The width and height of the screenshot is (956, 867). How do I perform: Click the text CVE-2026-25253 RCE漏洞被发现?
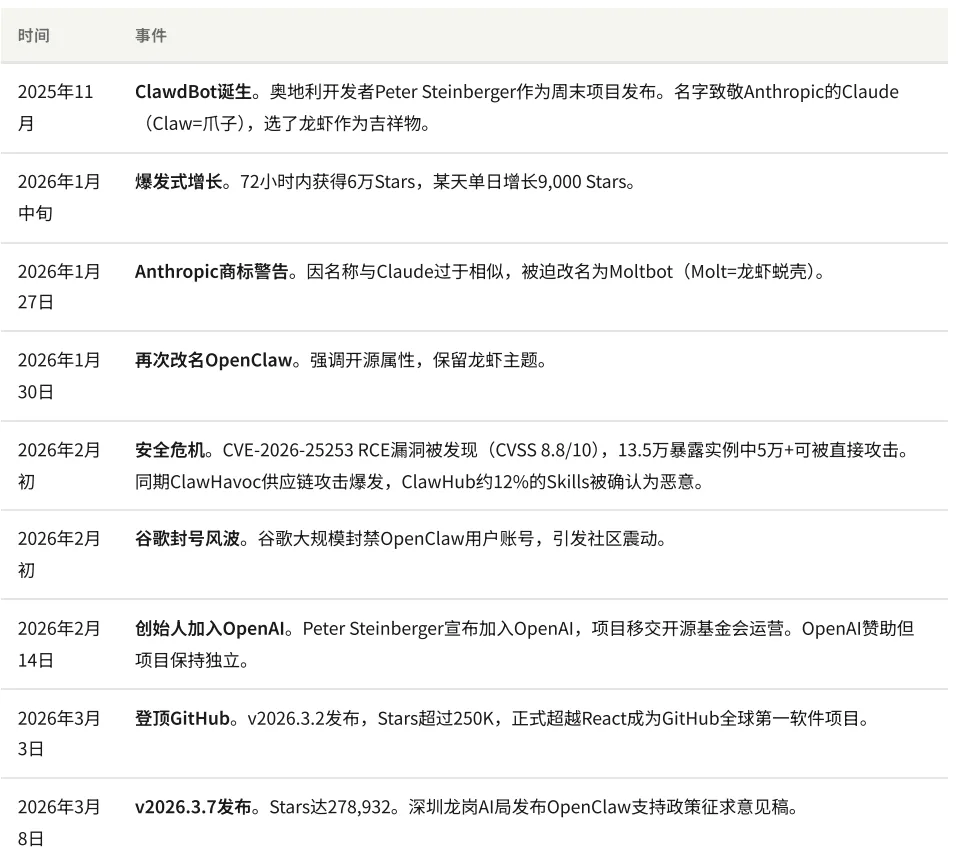tap(350, 450)
